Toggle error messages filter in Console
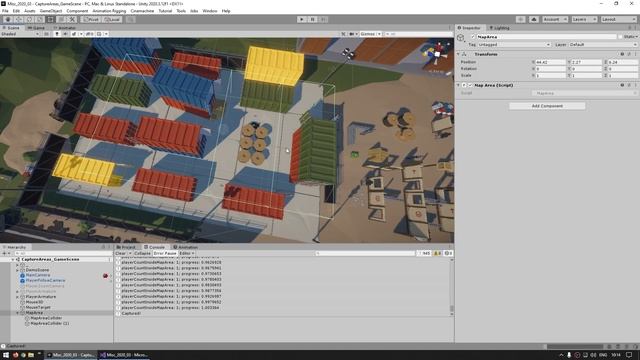Image resolution: width=640 pixels, height=360 pixels. [448, 253]
